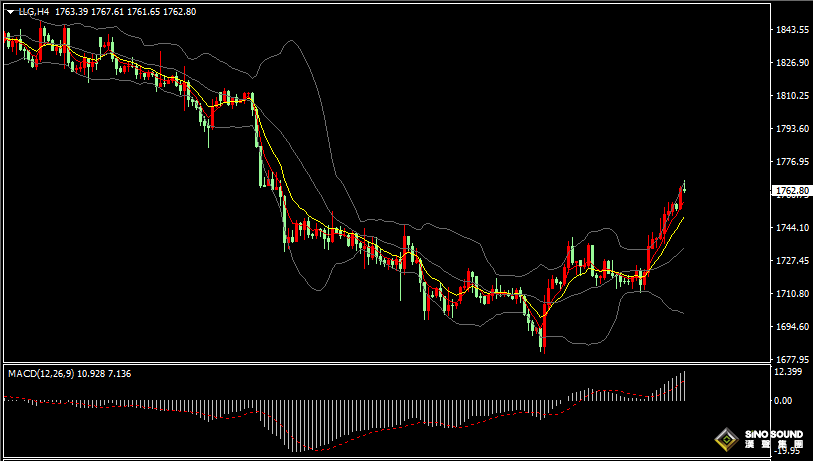Click the 0.00 MACD scale label
813x461 pixels.
click(783, 401)
